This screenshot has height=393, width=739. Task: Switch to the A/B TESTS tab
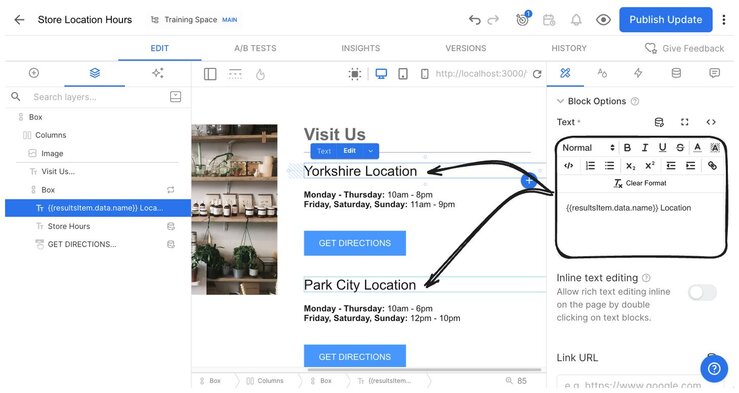point(255,48)
